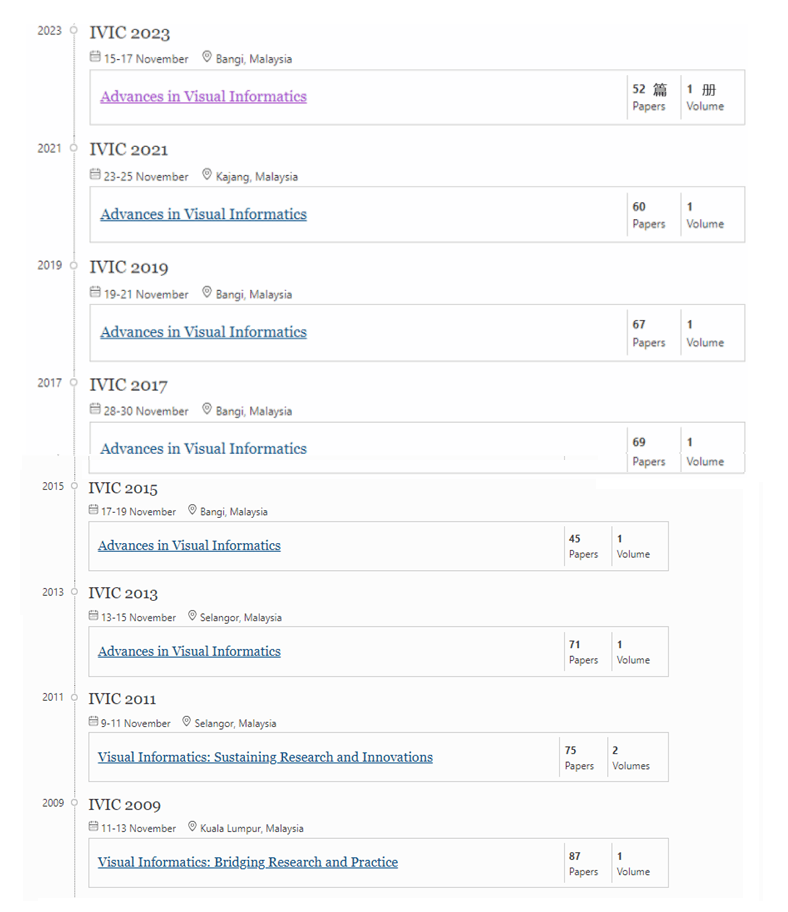The image size is (788, 912).
Task: Click the 87 Papers count for IVIC 2009
Action: [583, 864]
